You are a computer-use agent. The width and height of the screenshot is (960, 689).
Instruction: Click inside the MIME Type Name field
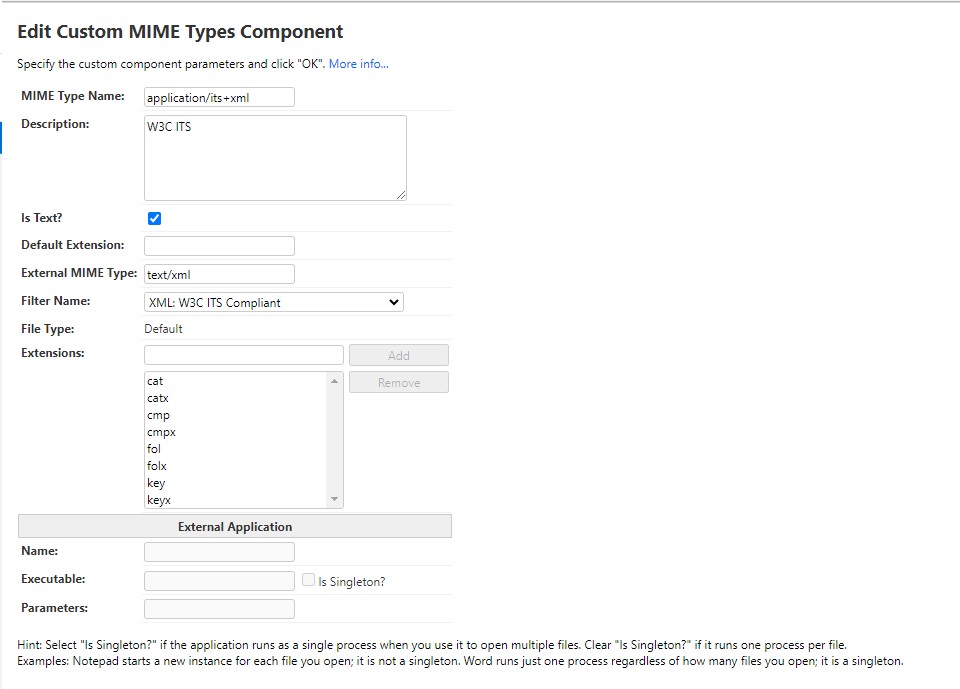tap(218, 97)
